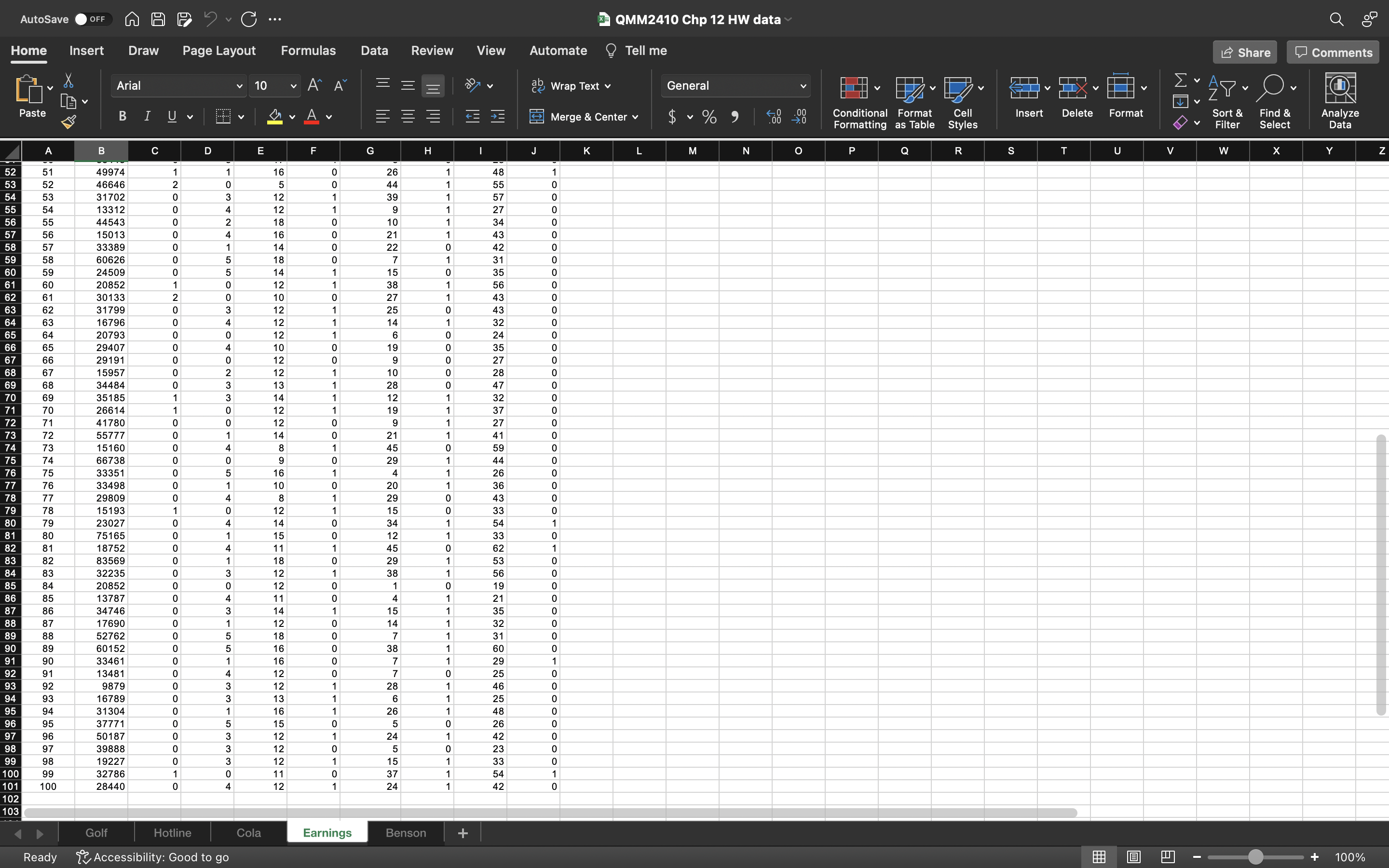
Task: Click the Increase Font Size icon
Action: pyautogui.click(x=314, y=85)
